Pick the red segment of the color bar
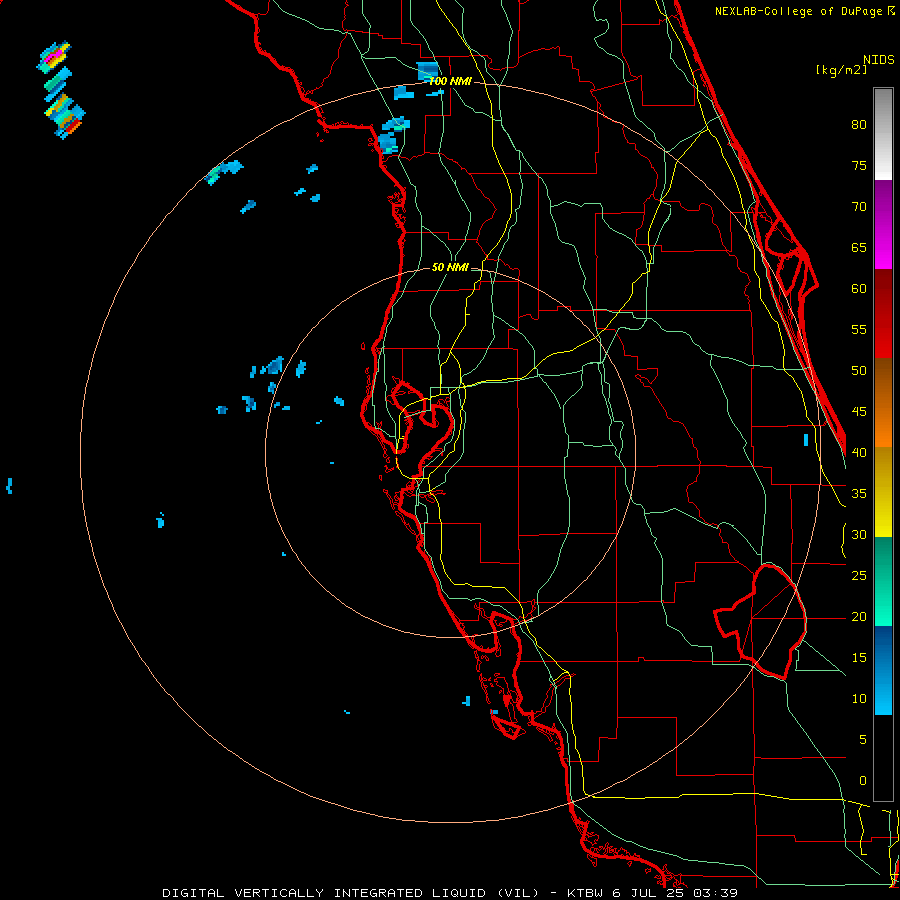The image size is (900, 900). [x=883, y=313]
